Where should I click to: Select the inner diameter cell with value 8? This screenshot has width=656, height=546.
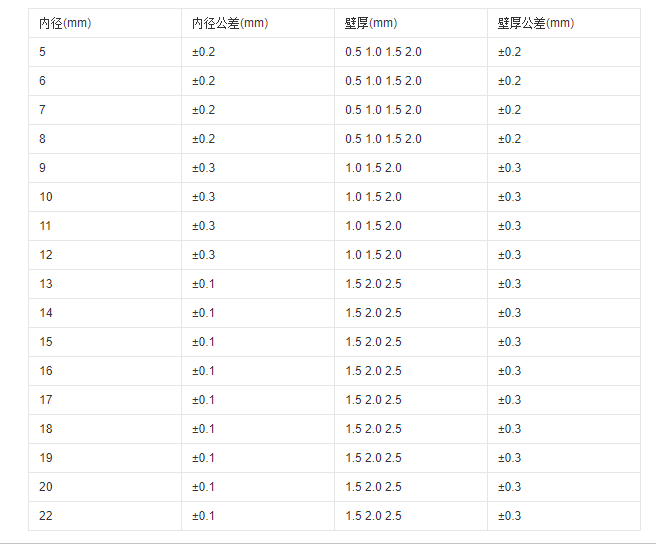click(43, 139)
